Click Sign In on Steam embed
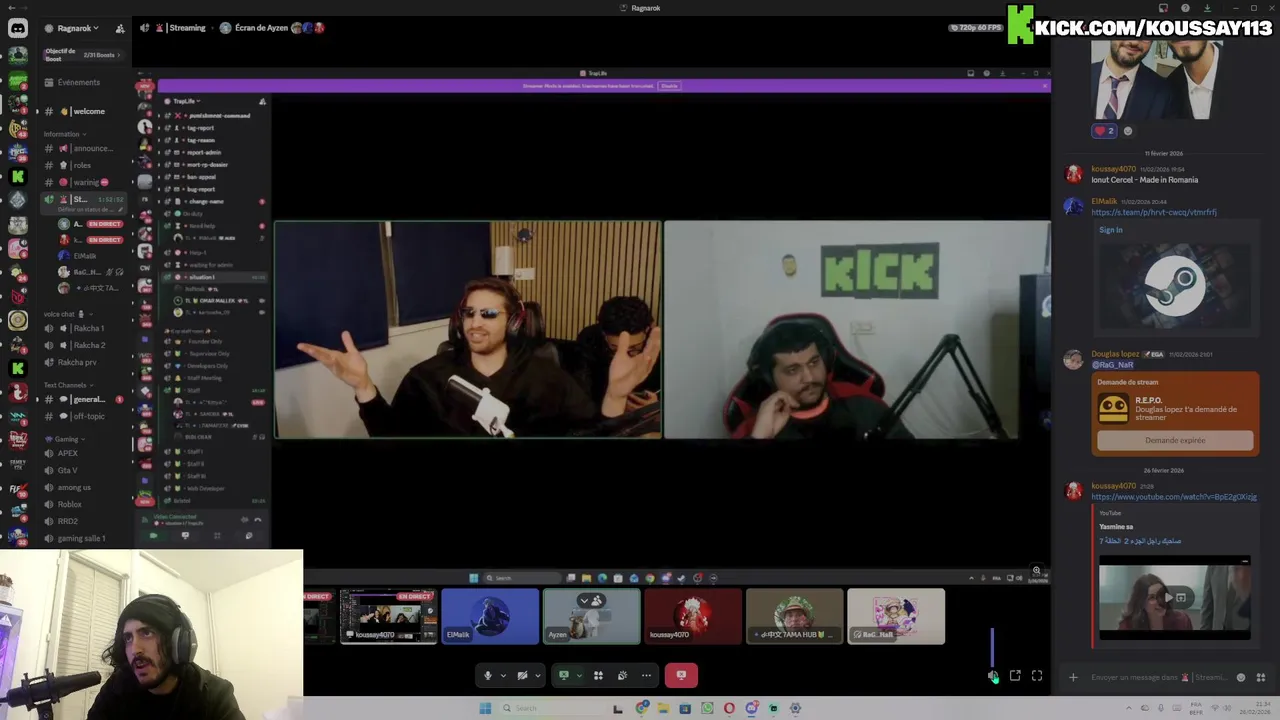The image size is (1280, 720). [1110, 230]
